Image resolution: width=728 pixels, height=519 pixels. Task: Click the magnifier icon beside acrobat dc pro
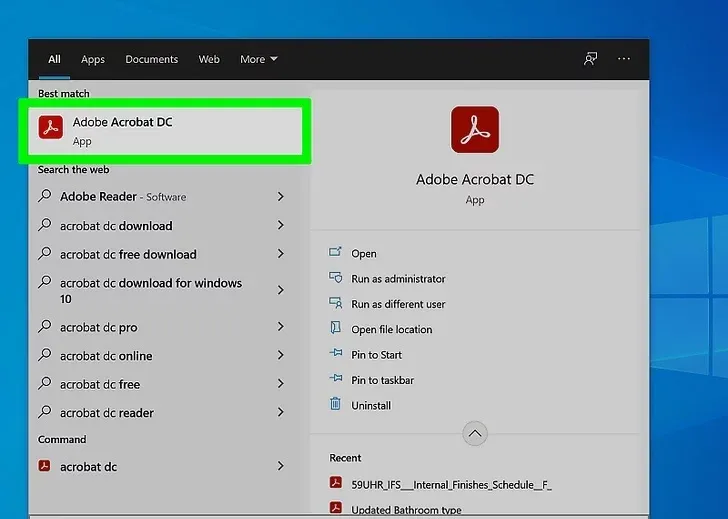pyautogui.click(x=45, y=326)
